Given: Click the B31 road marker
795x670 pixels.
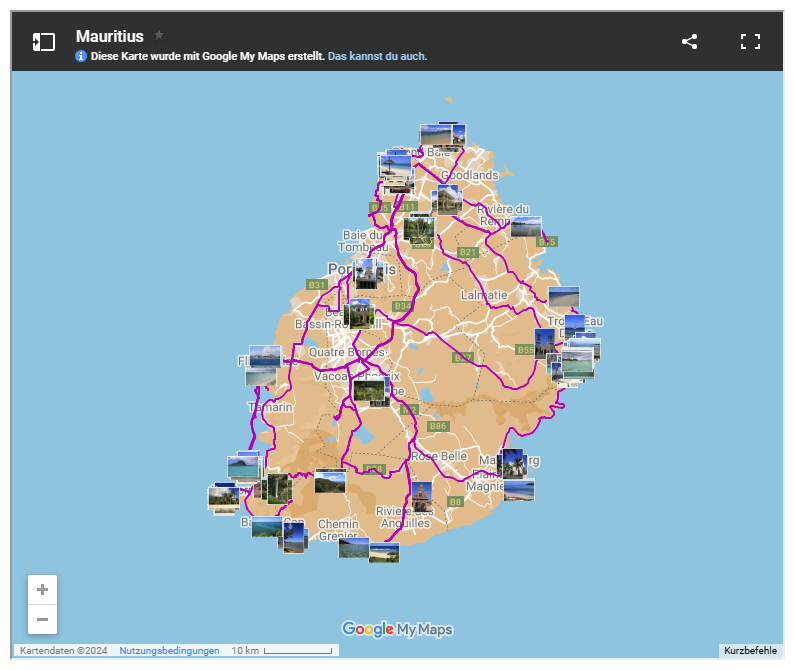Looking at the screenshot, I should (317, 285).
